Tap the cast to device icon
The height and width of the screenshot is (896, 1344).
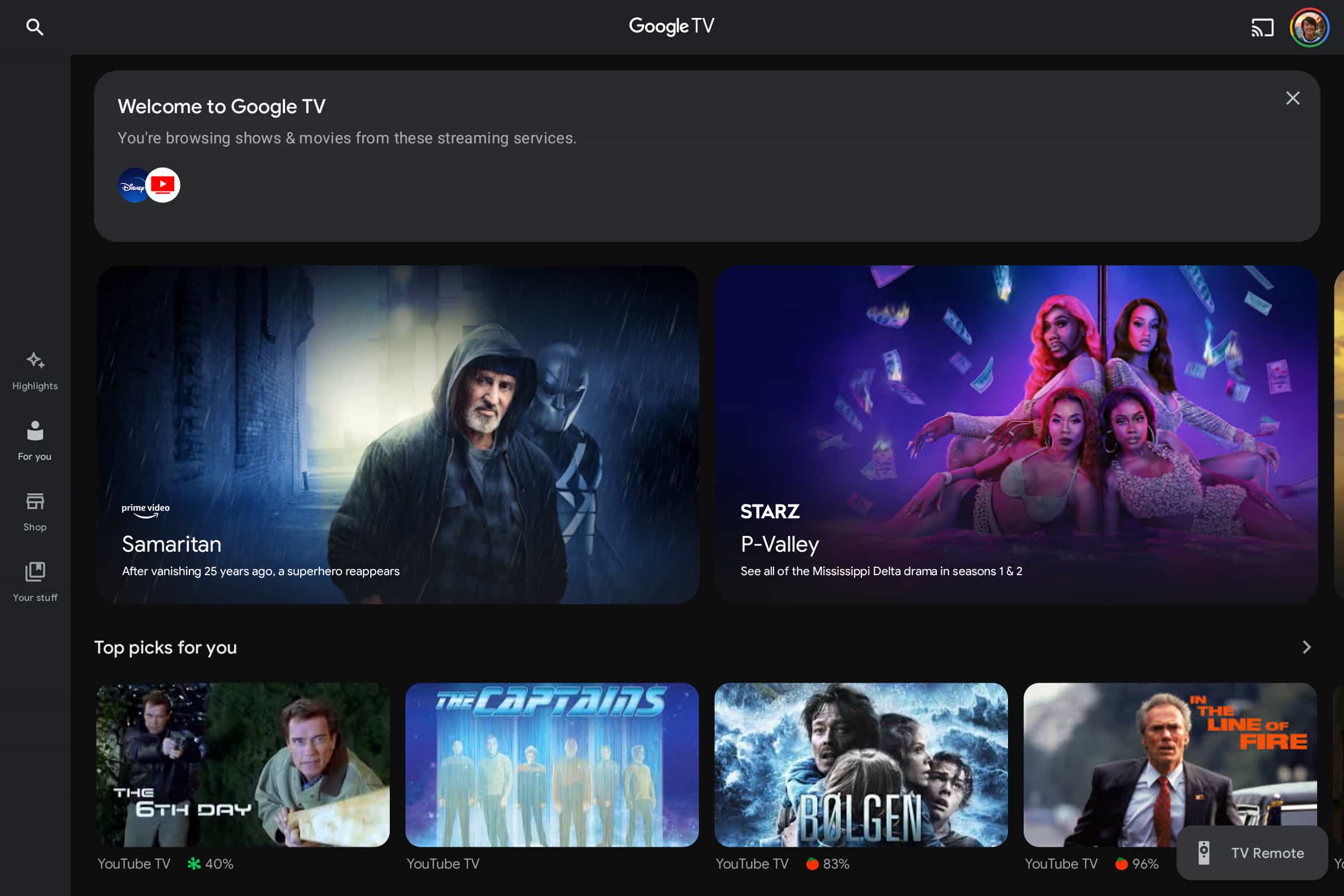click(1262, 27)
